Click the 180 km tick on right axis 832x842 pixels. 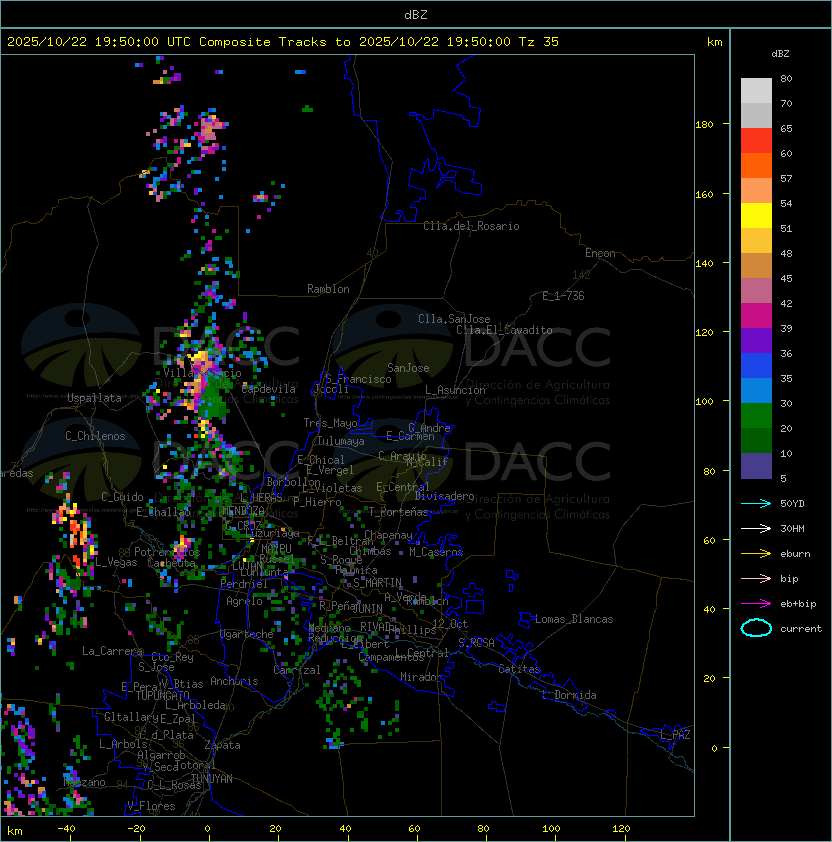(704, 125)
